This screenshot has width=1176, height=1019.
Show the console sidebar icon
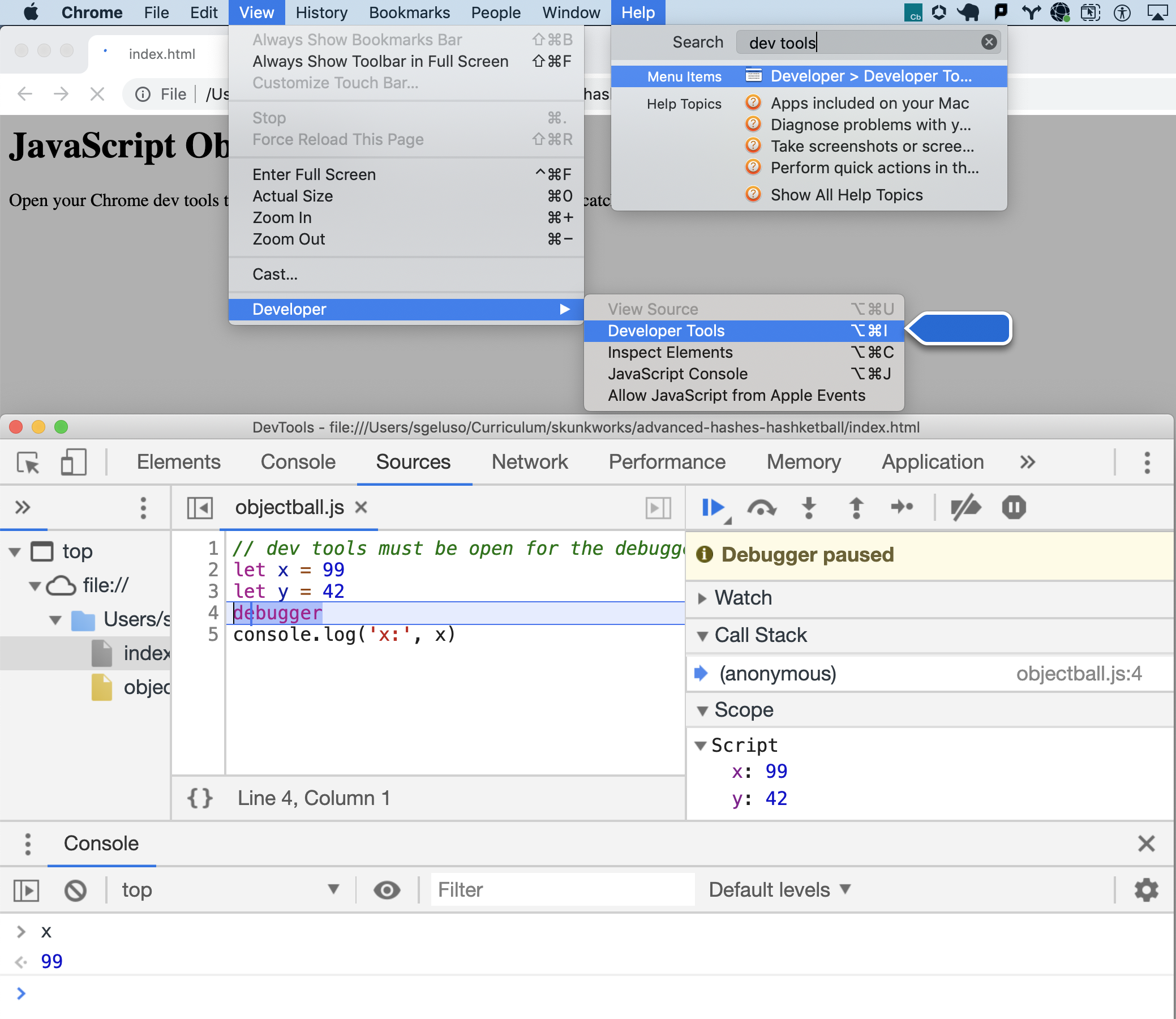pyautogui.click(x=26, y=890)
